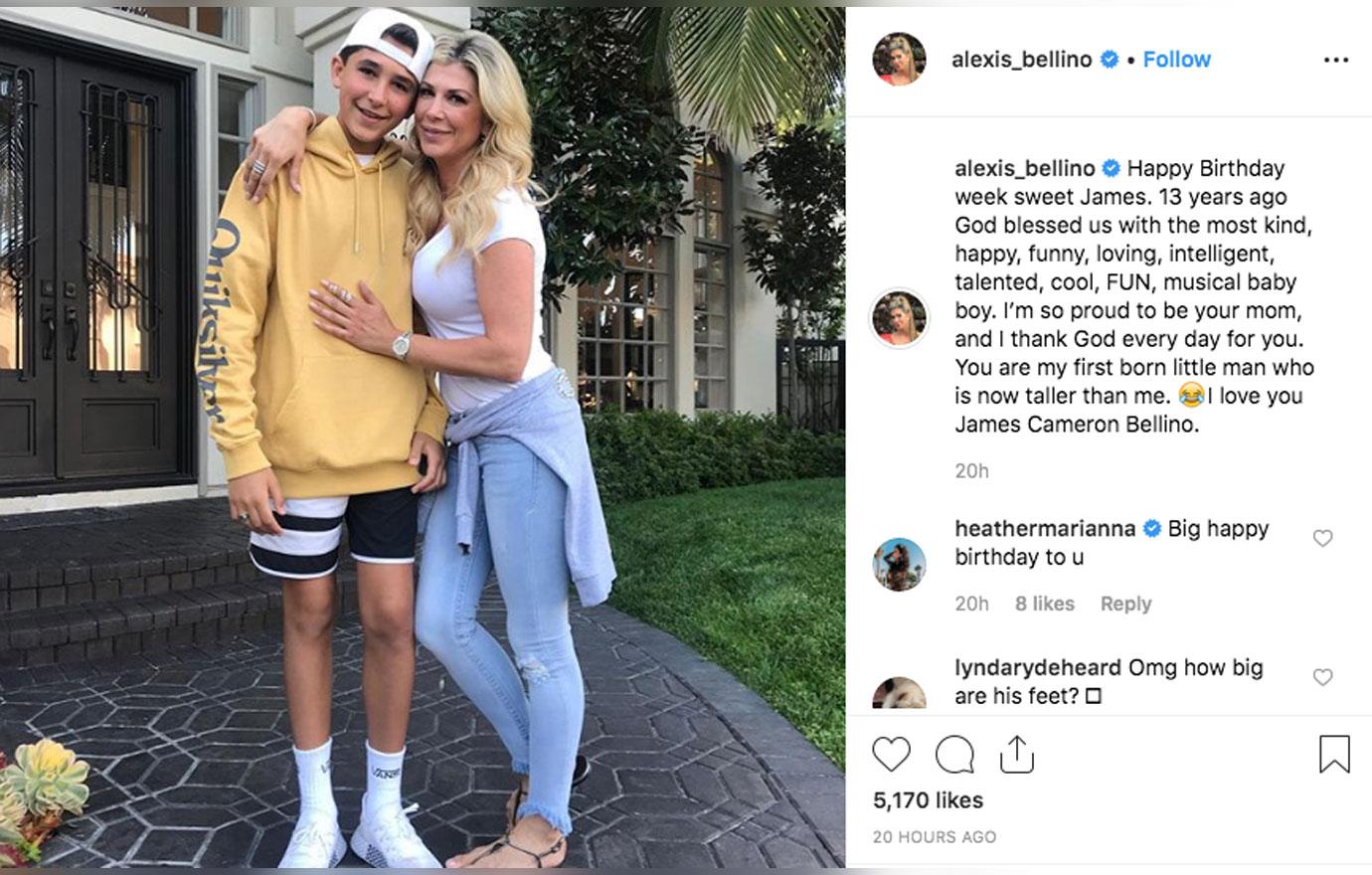Open alexis_bellino profile from header username

[x=1022, y=60]
